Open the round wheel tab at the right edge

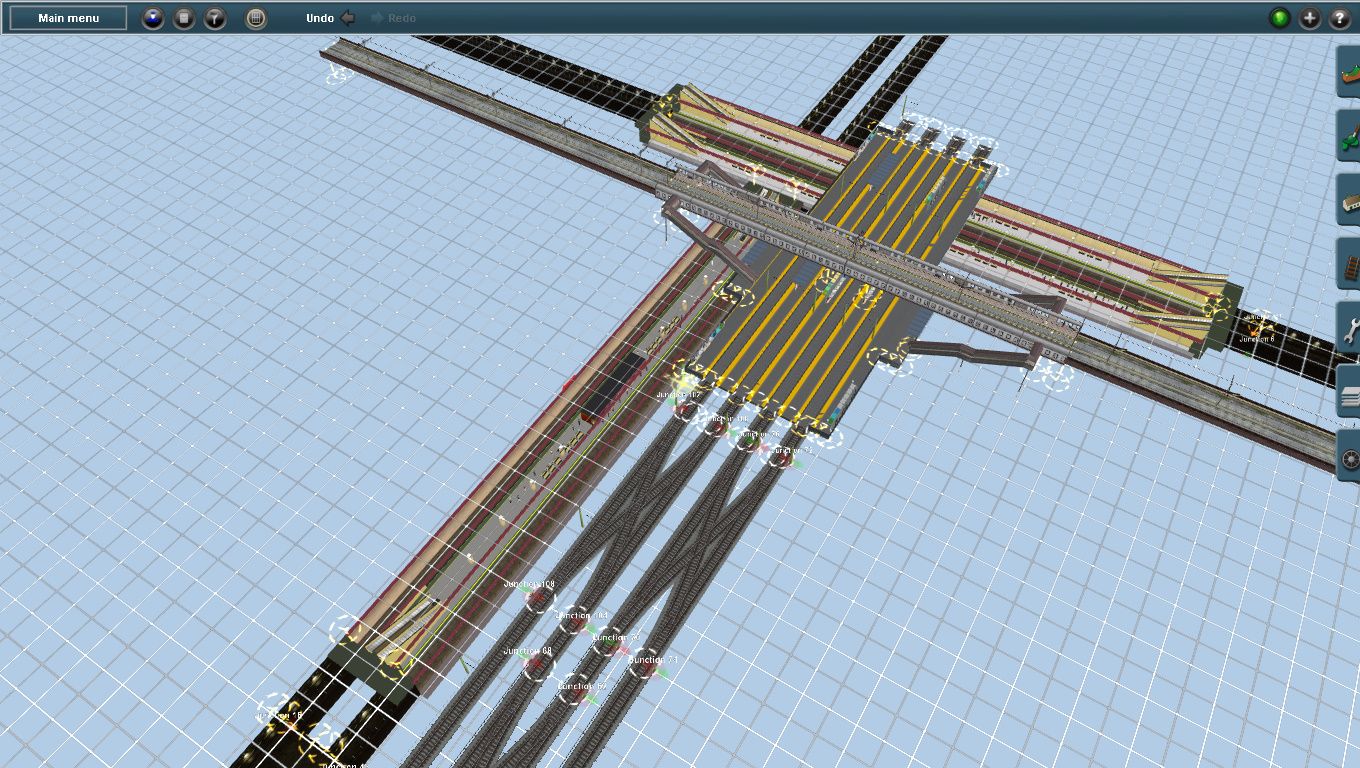coord(1349,456)
